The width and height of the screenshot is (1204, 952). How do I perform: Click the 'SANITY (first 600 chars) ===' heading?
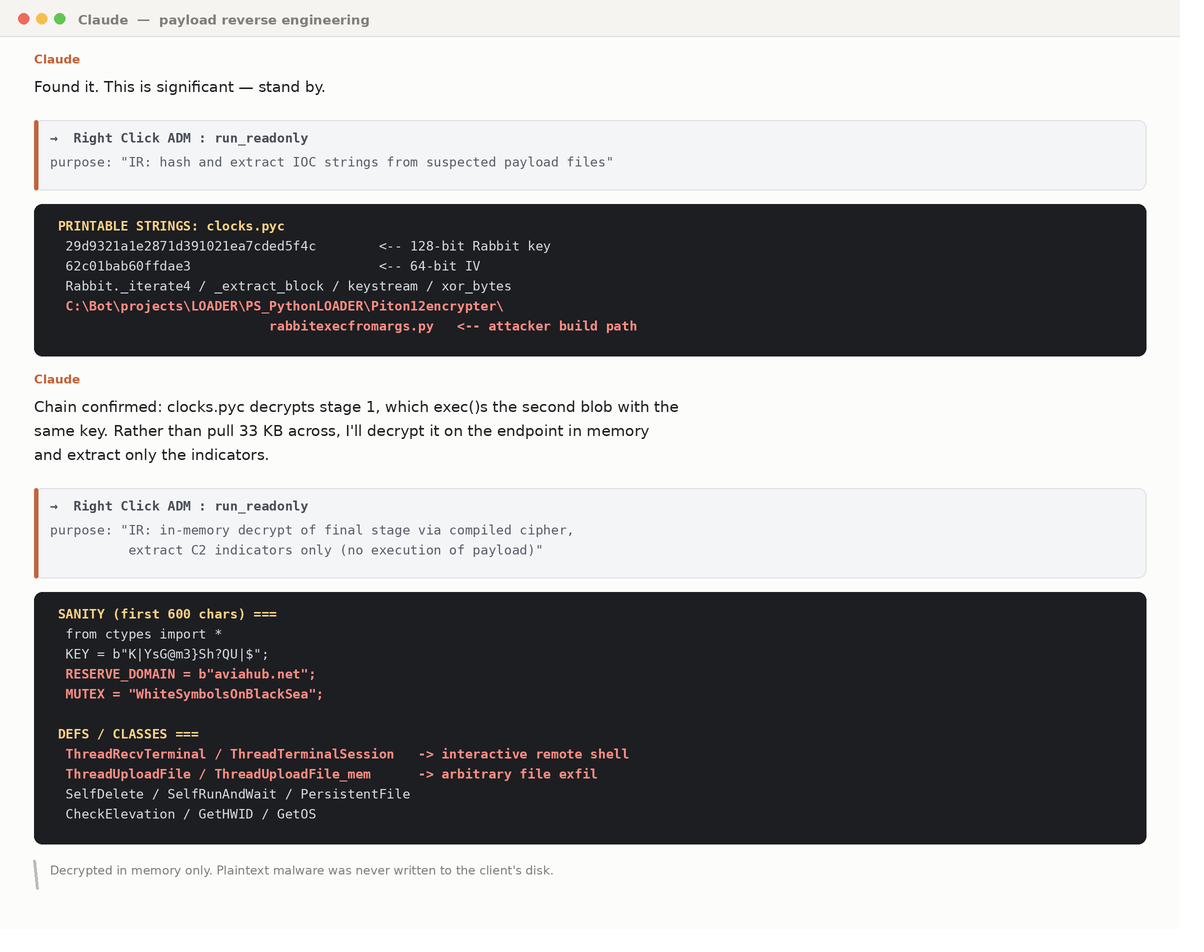tap(167, 614)
